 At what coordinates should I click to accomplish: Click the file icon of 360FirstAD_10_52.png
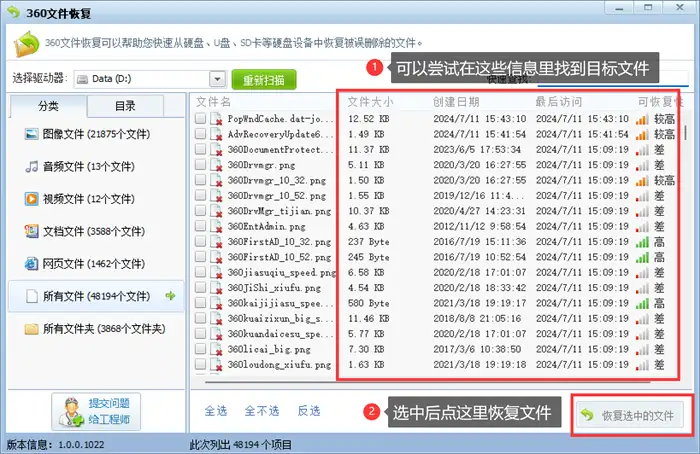[216, 257]
